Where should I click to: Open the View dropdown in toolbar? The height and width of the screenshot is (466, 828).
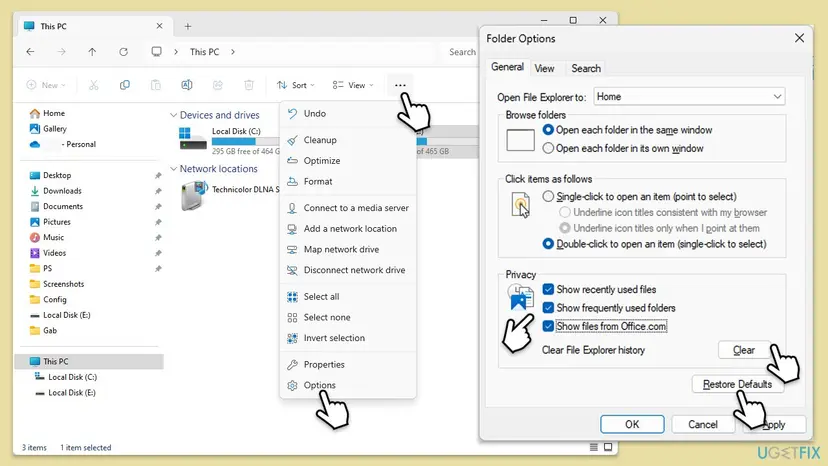(353, 85)
